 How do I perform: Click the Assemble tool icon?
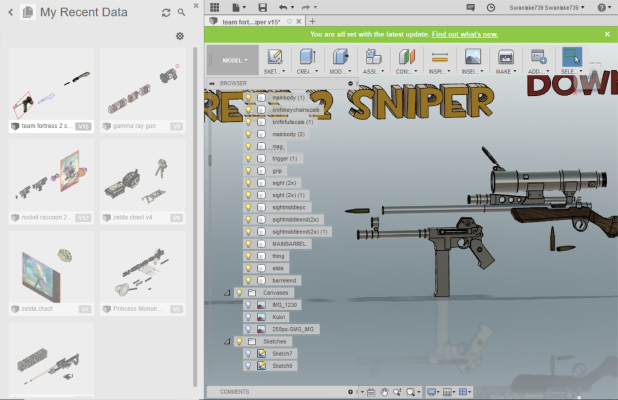tap(373, 57)
